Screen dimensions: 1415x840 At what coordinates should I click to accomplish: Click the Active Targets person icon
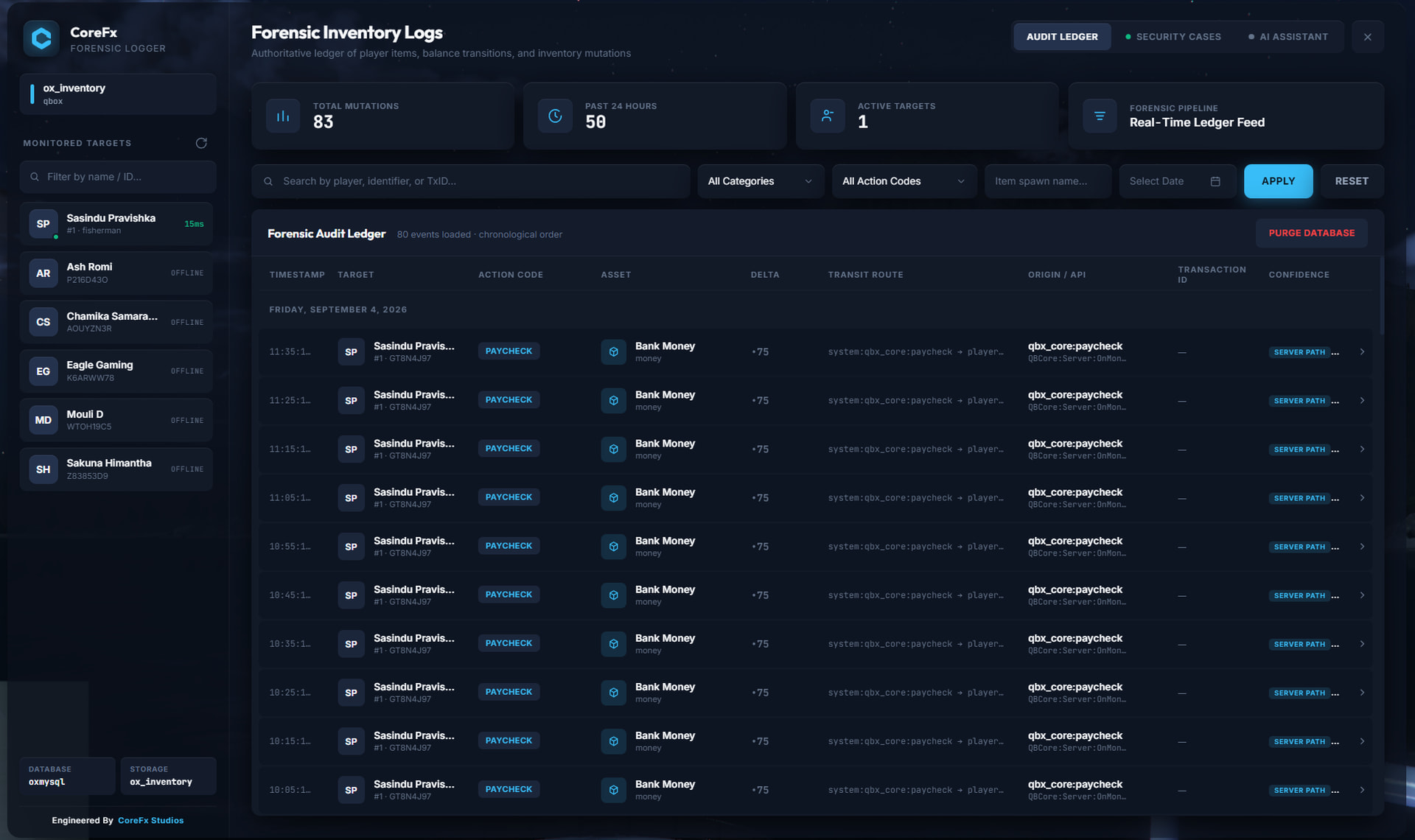click(828, 116)
